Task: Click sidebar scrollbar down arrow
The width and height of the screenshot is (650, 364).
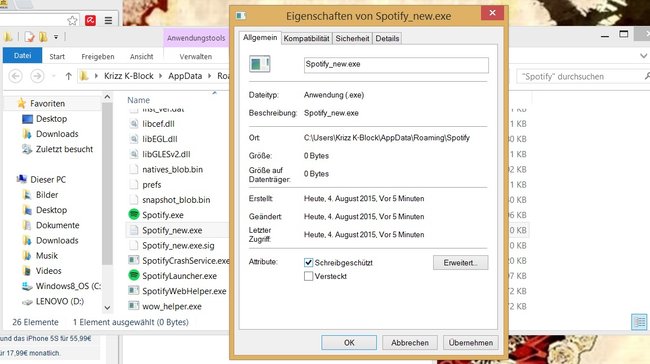Action: pyautogui.click(x=107, y=308)
